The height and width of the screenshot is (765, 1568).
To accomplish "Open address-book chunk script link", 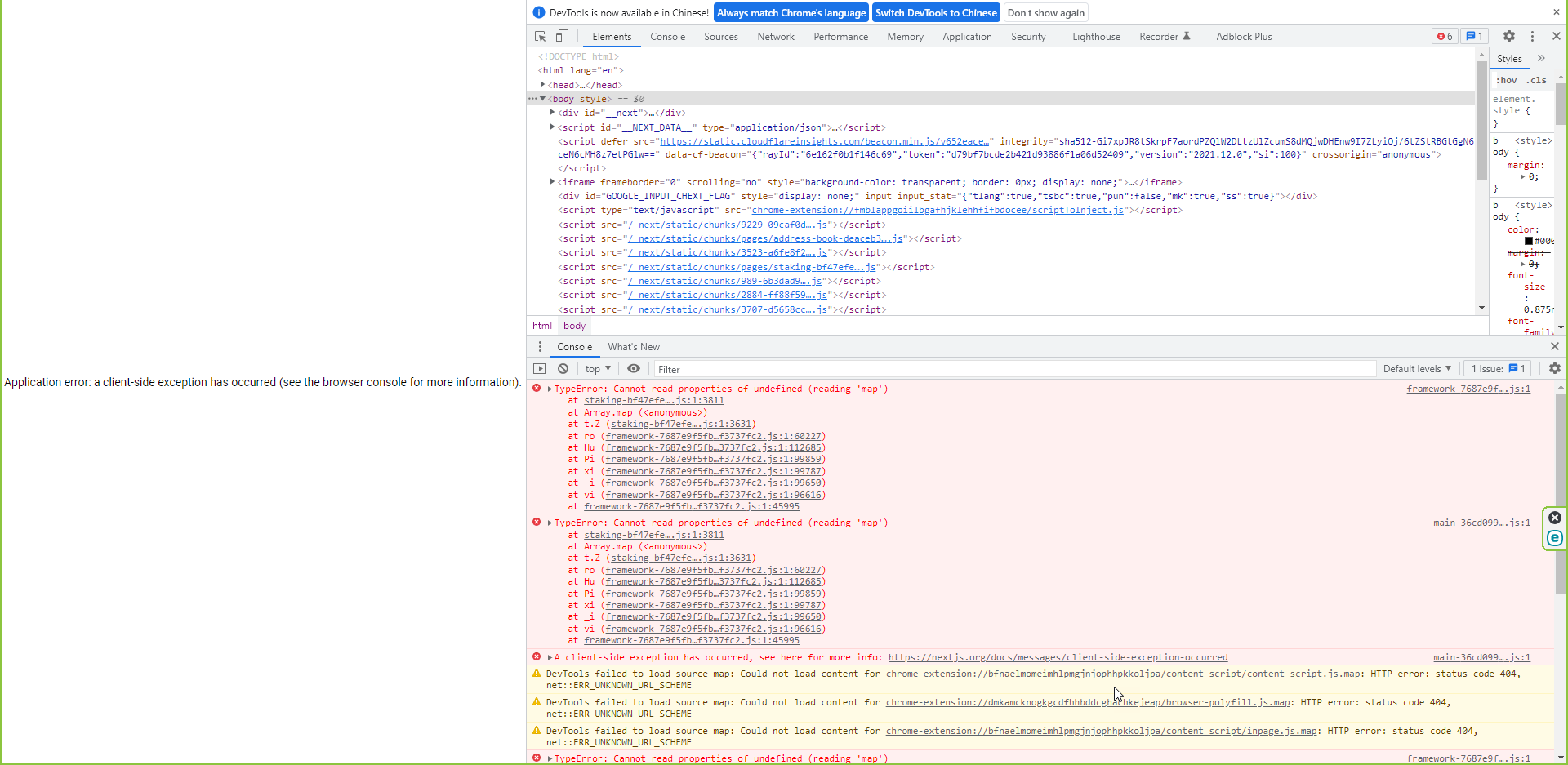I will (x=764, y=238).
